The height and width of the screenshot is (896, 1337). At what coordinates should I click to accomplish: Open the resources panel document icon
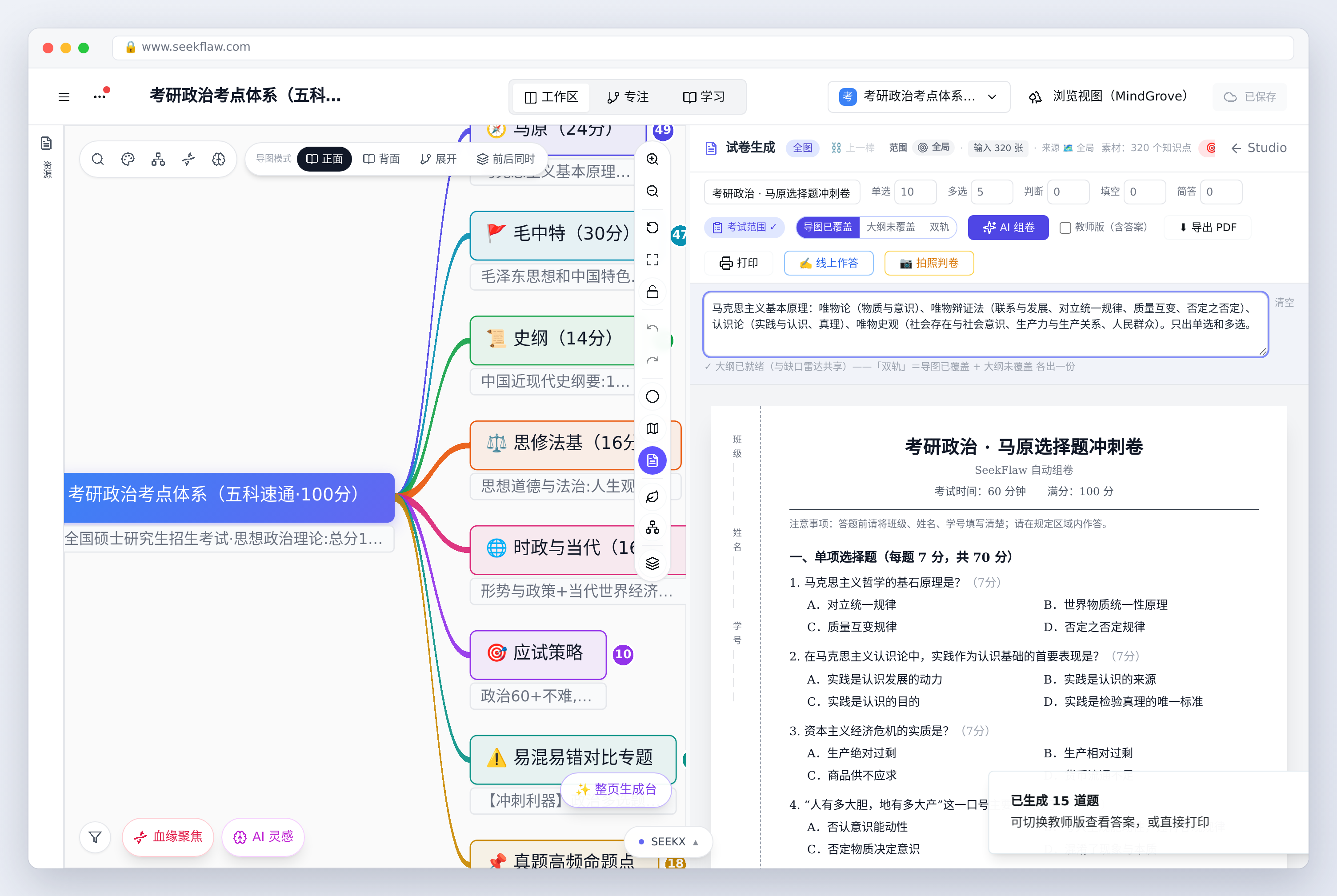pyautogui.click(x=46, y=143)
